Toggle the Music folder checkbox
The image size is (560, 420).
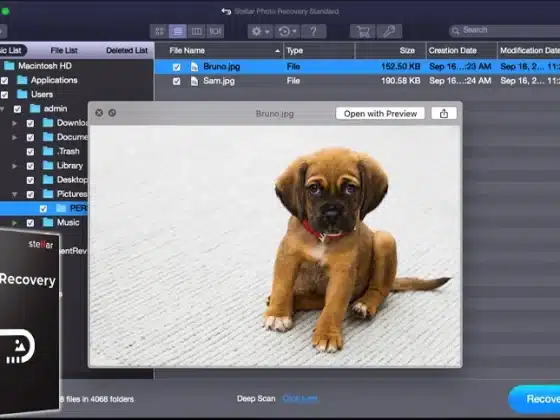pos(30,224)
